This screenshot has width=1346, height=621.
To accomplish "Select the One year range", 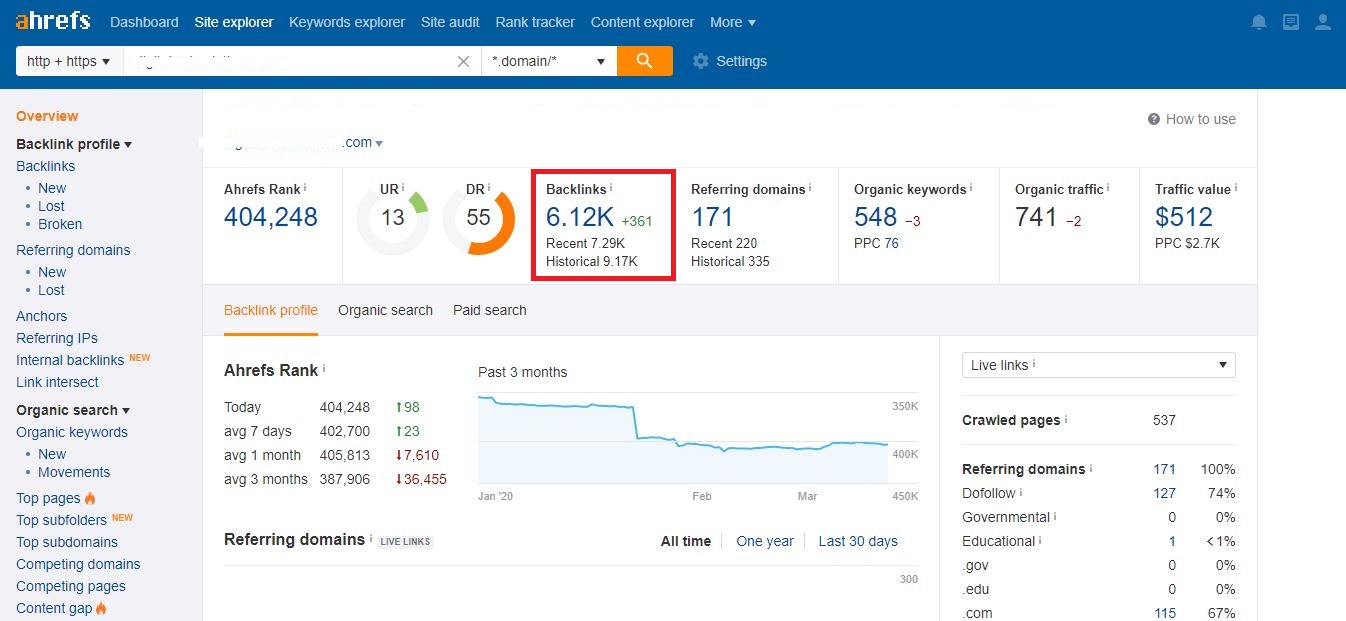I will 765,541.
